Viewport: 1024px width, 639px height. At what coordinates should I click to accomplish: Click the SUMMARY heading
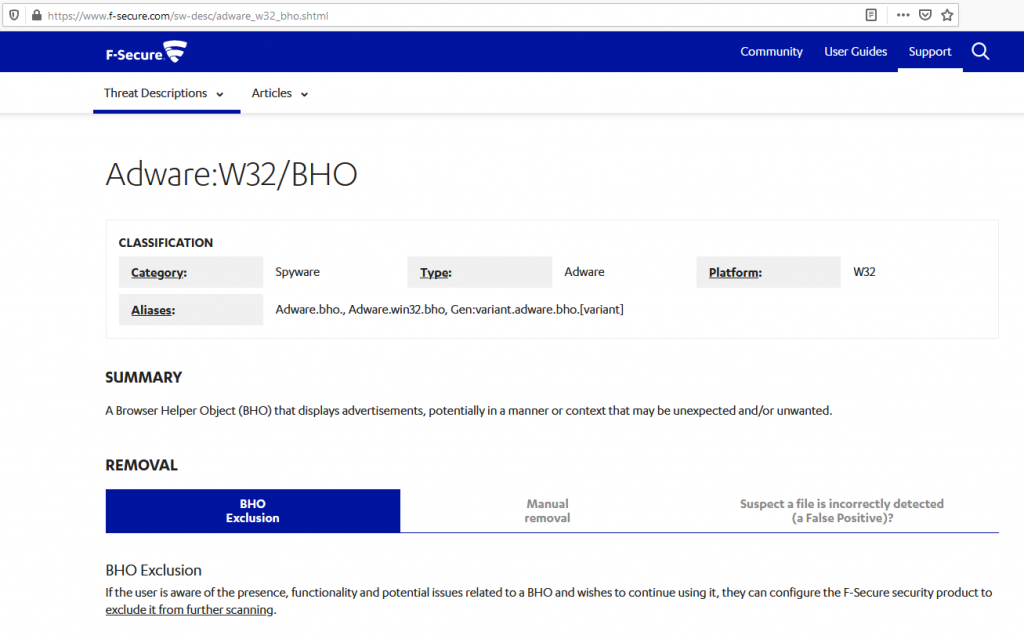(x=144, y=378)
